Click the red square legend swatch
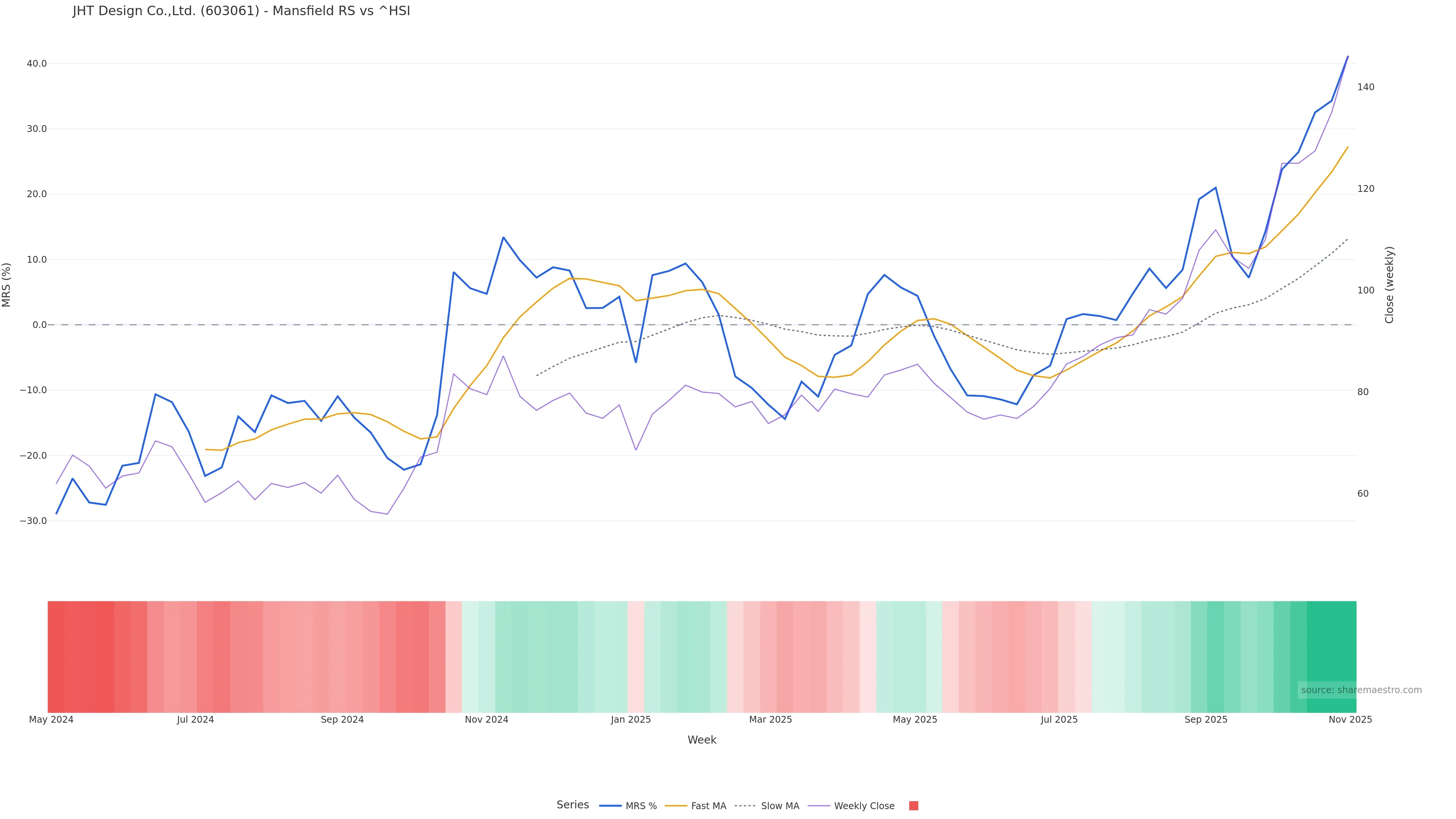 pyautogui.click(x=913, y=806)
